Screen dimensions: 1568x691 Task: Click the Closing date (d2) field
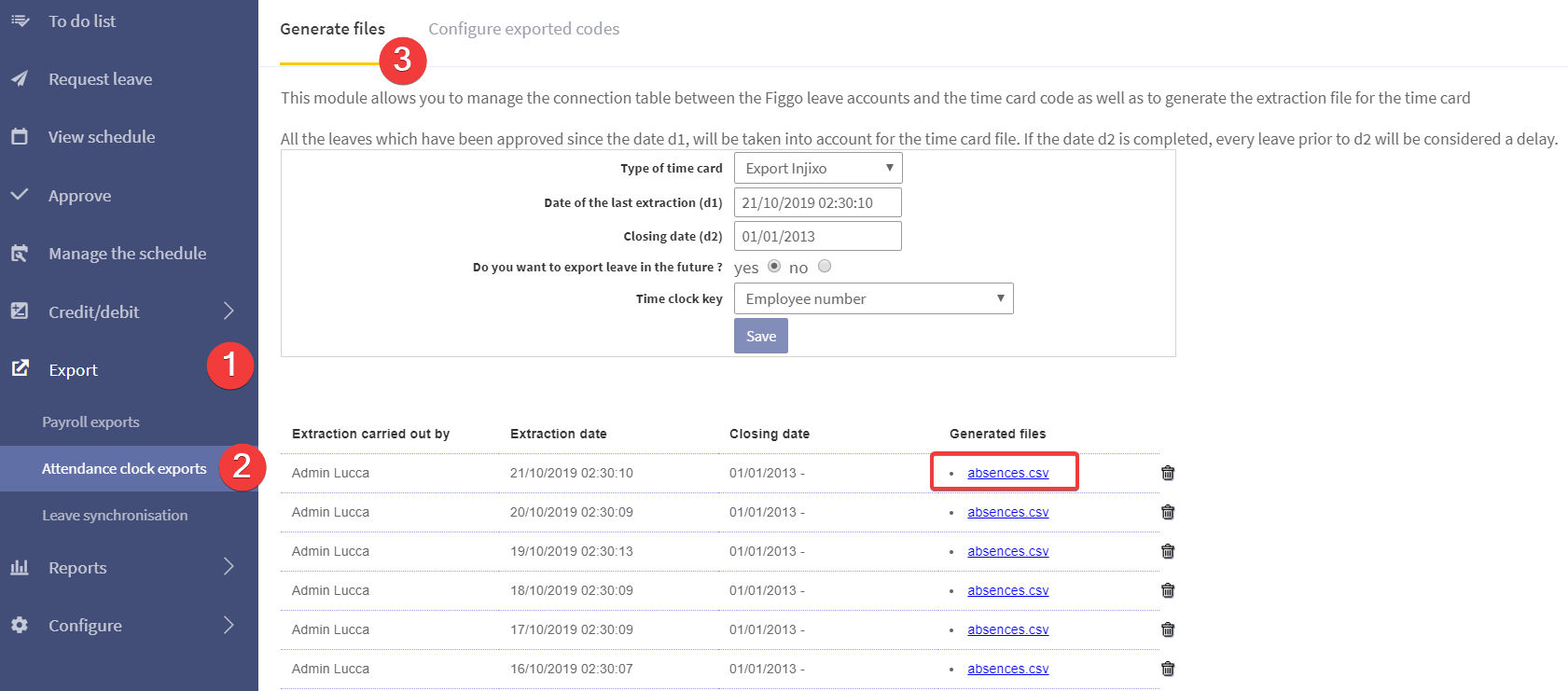[x=818, y=236]
